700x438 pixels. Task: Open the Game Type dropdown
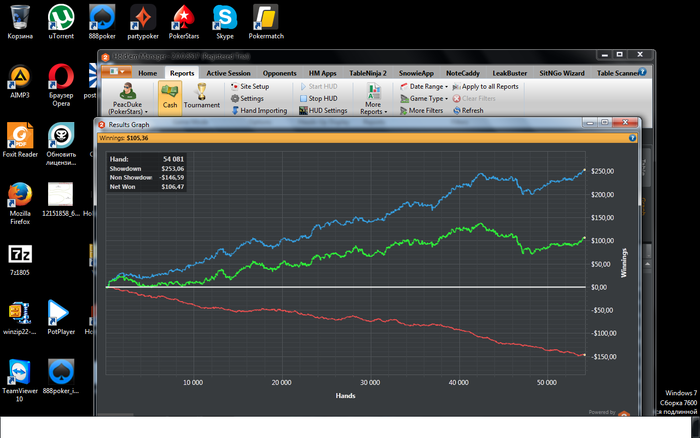[424, 98]
